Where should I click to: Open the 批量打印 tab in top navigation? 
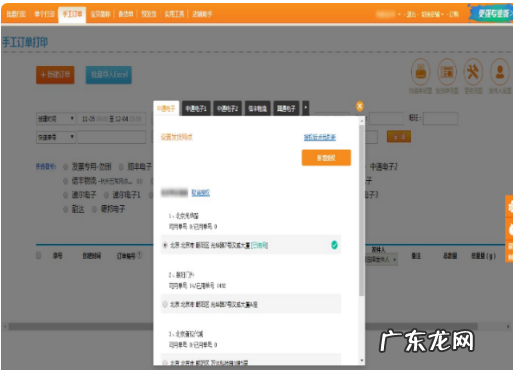(16, 14)
